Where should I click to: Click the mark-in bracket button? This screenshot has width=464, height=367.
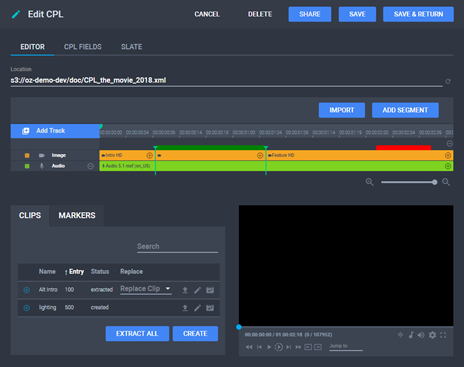308,347
